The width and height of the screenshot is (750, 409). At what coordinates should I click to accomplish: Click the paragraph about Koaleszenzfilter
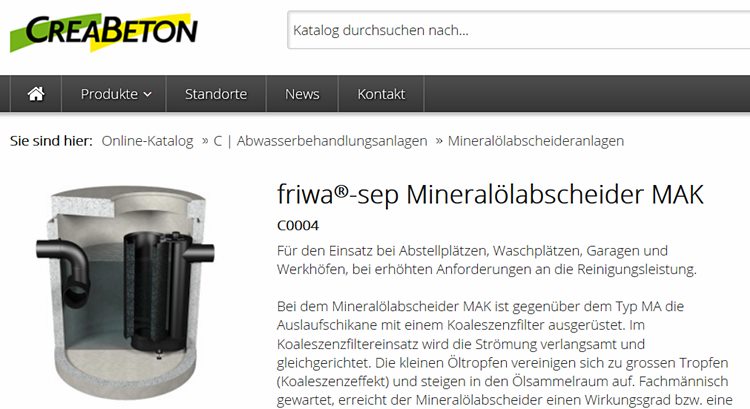click(x=502, y=353)
